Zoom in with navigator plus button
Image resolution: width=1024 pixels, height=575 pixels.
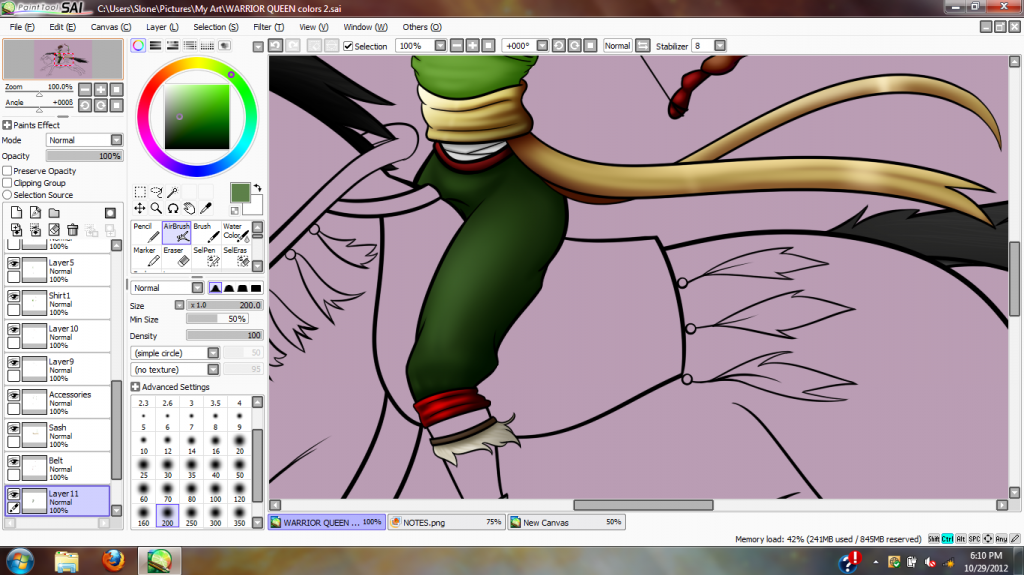click(101, 90)
